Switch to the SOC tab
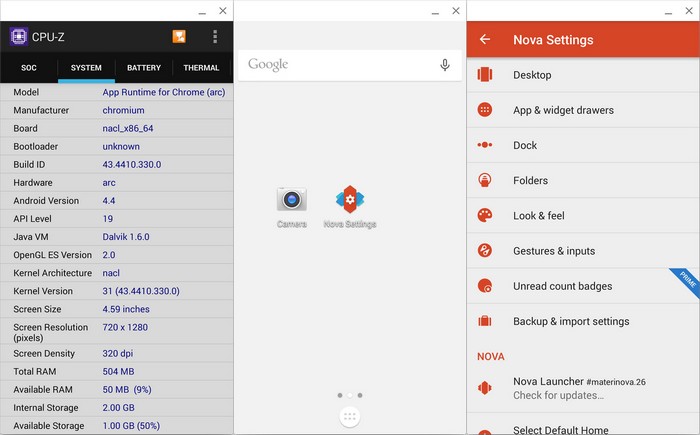Screen dimensions: 700x435 (x=29, y=68)
